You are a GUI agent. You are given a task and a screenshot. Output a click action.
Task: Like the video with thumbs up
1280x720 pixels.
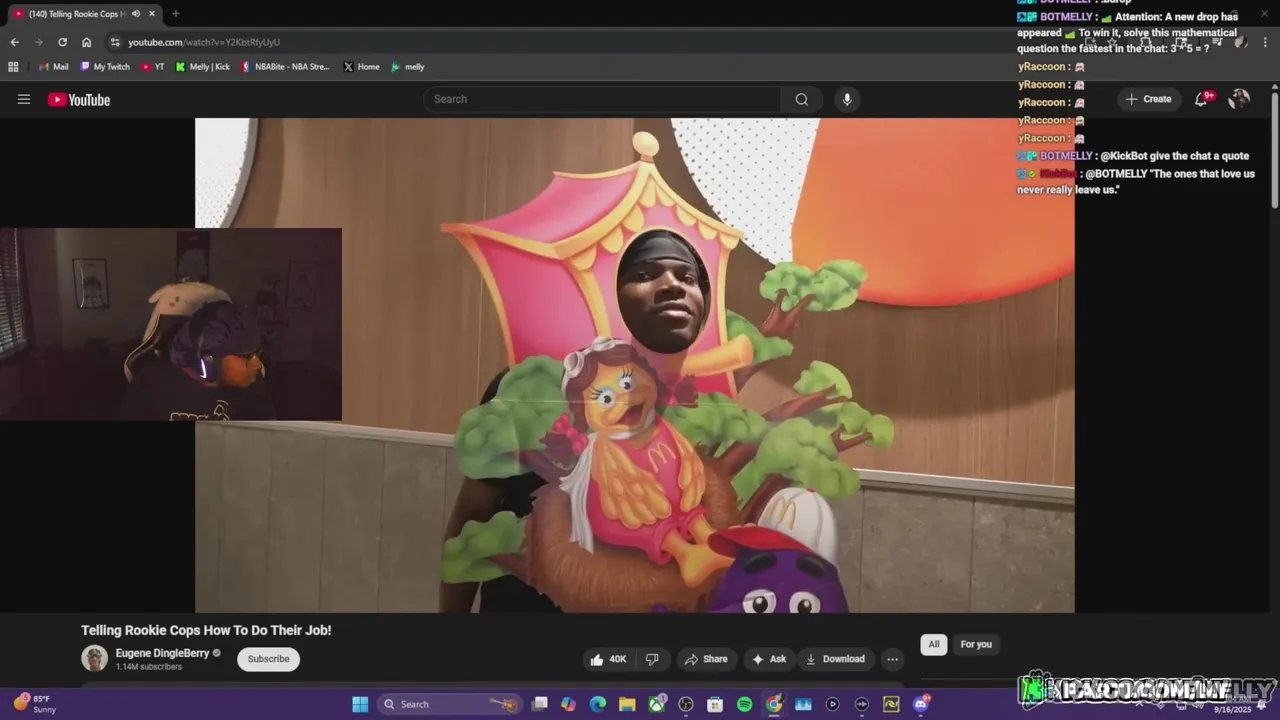[608, 659]
